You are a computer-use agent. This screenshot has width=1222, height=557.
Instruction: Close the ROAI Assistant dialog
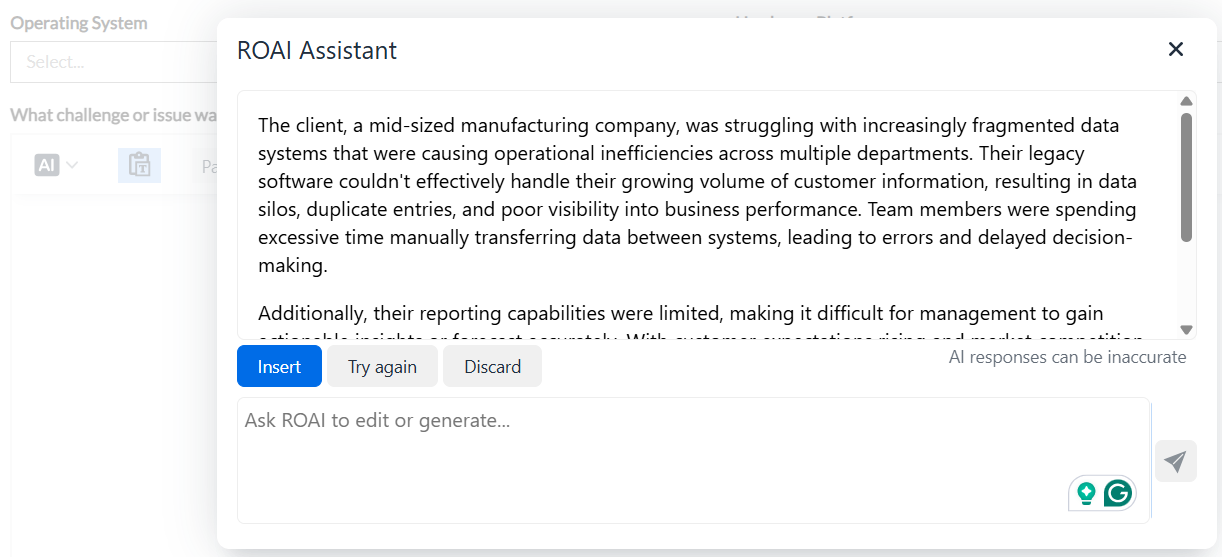[1176, 49]
